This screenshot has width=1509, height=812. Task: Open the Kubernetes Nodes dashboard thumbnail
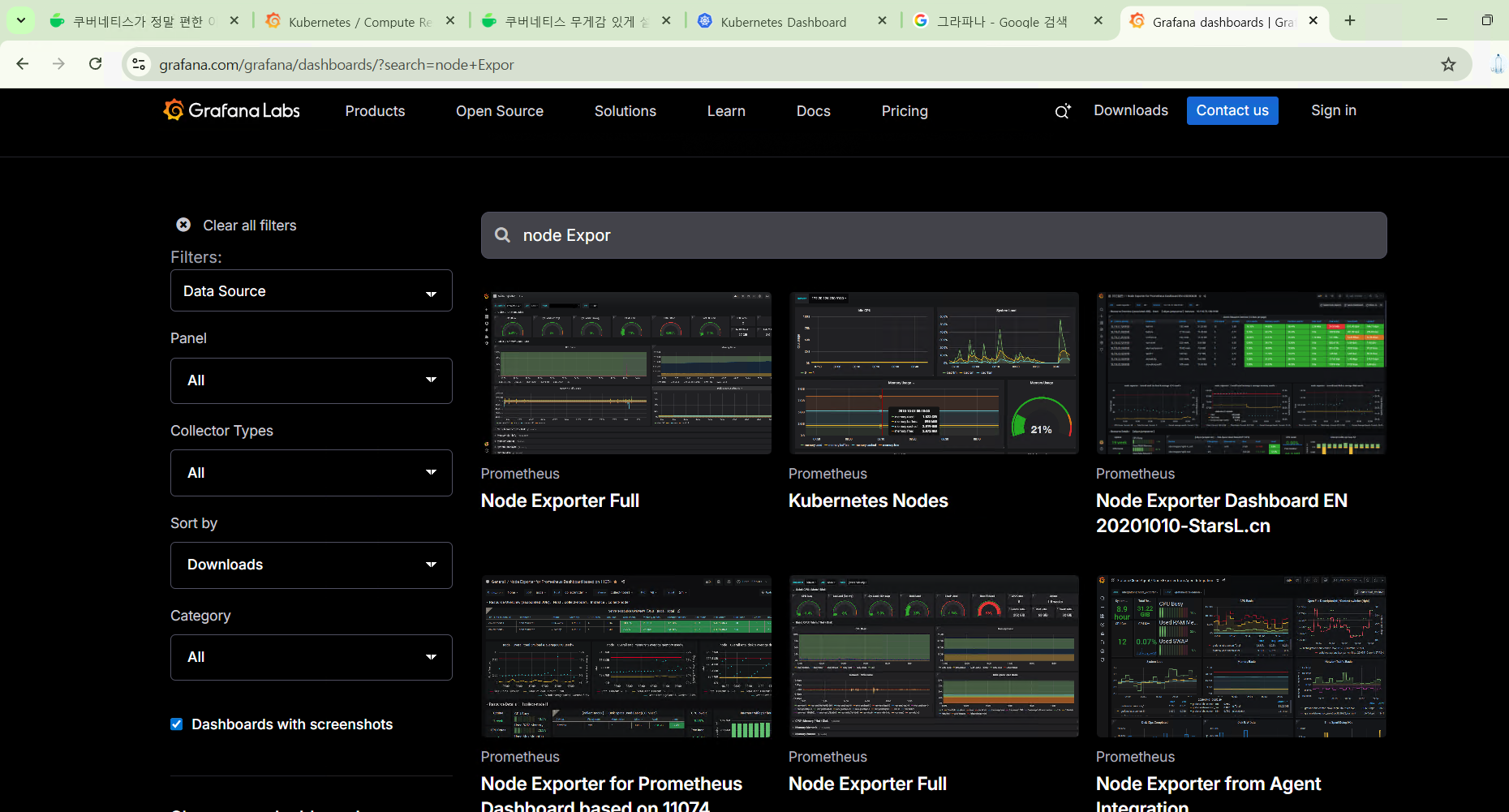[x=934, y=373]
